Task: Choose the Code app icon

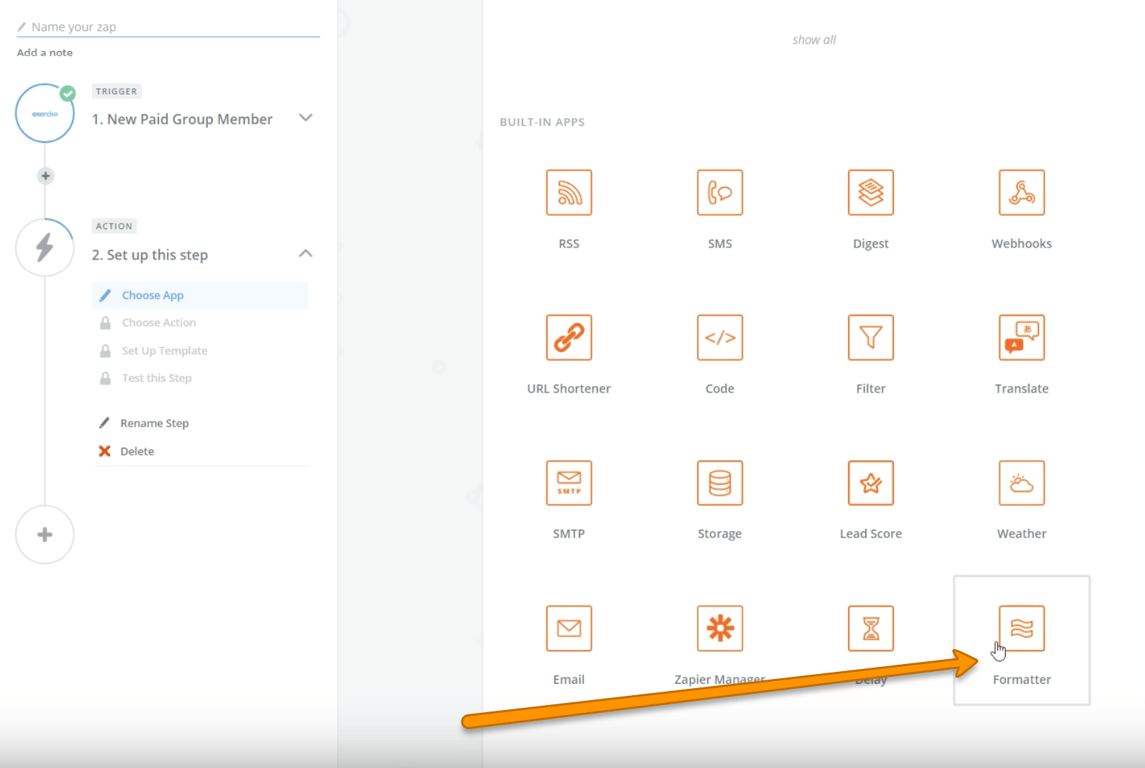Action: 720,337
